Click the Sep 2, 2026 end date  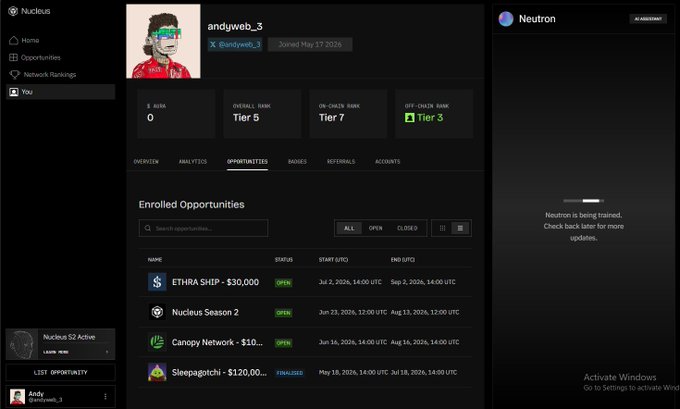(423, 282)
